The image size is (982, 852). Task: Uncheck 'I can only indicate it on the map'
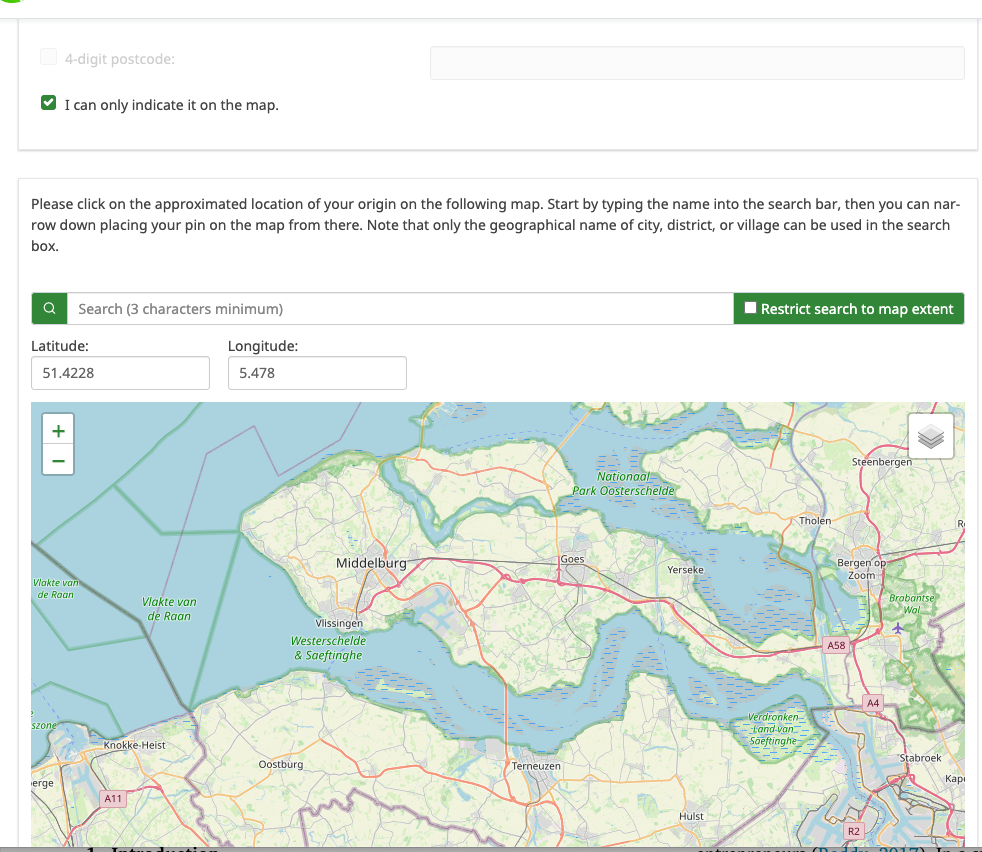pos(48,103)
